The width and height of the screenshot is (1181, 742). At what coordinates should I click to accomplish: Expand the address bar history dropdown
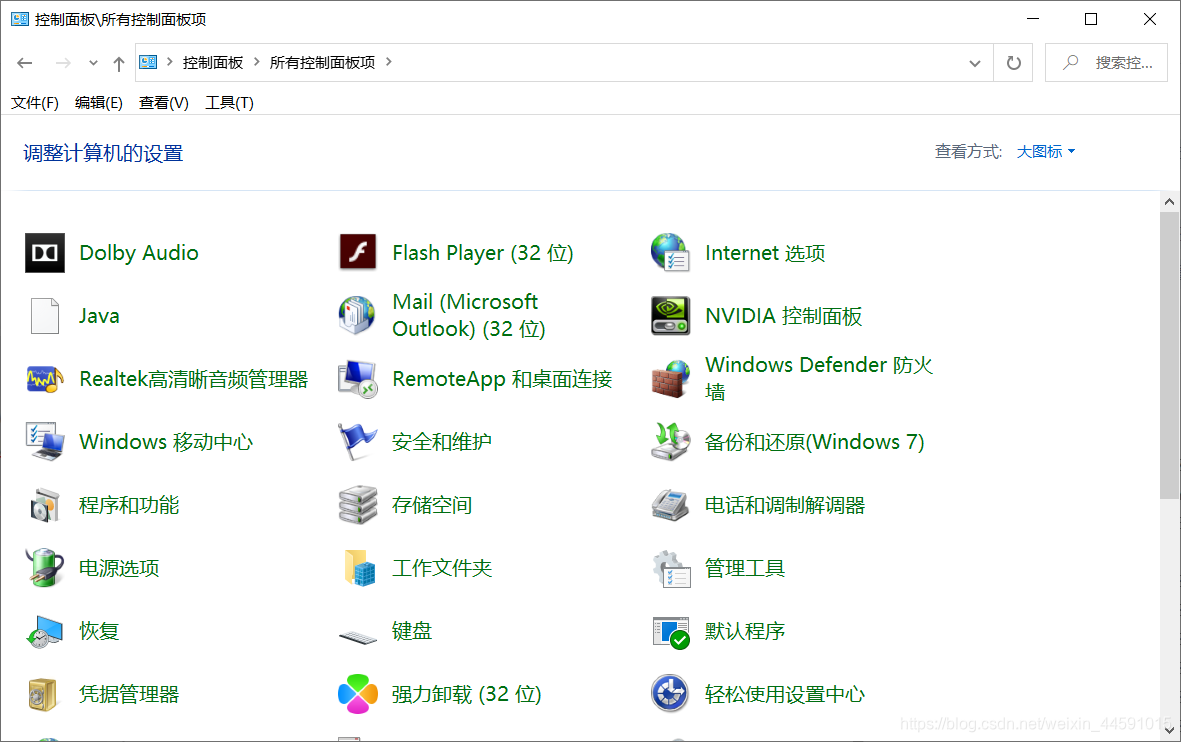975,63
